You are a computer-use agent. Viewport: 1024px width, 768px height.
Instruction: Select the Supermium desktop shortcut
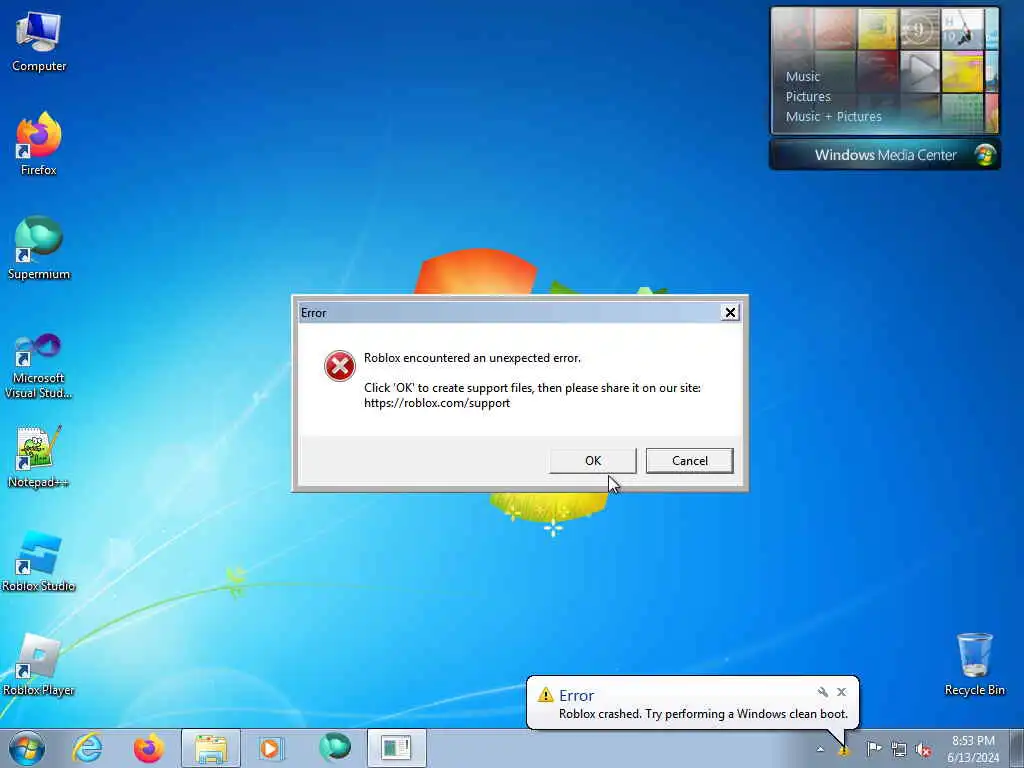[x=39, y=248]
